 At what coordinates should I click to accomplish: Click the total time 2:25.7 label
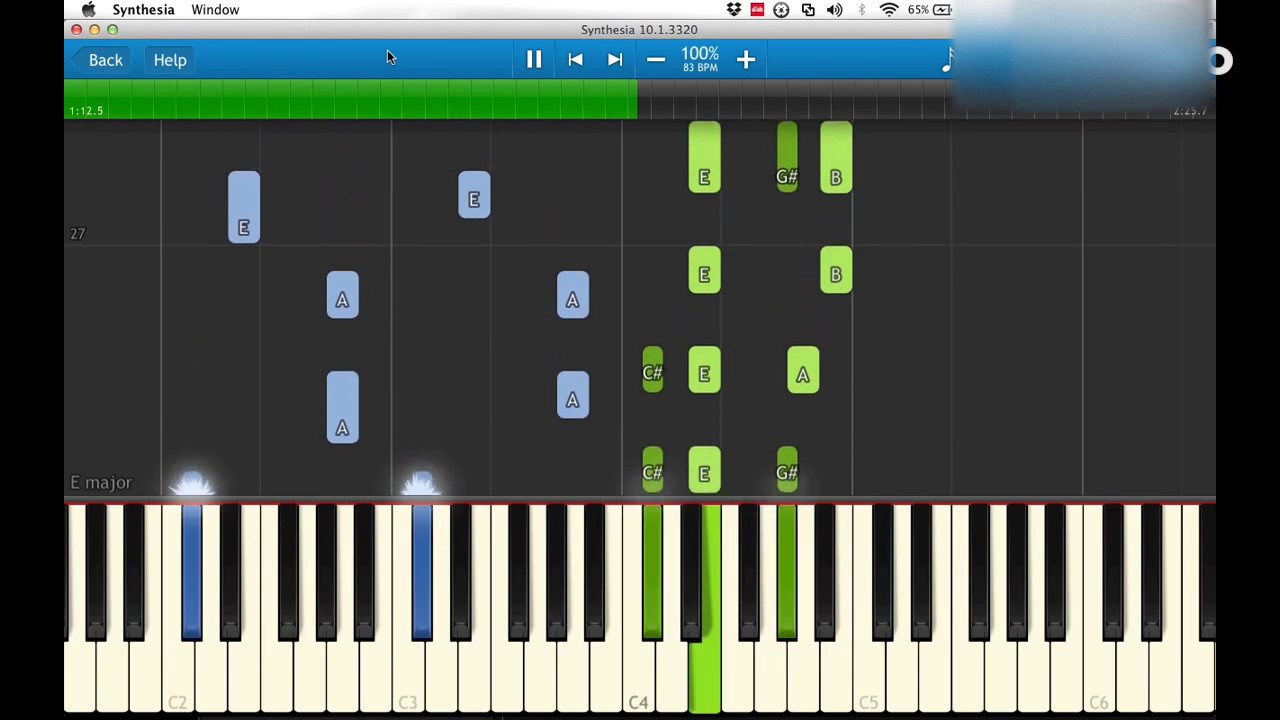coord(1189,111)
